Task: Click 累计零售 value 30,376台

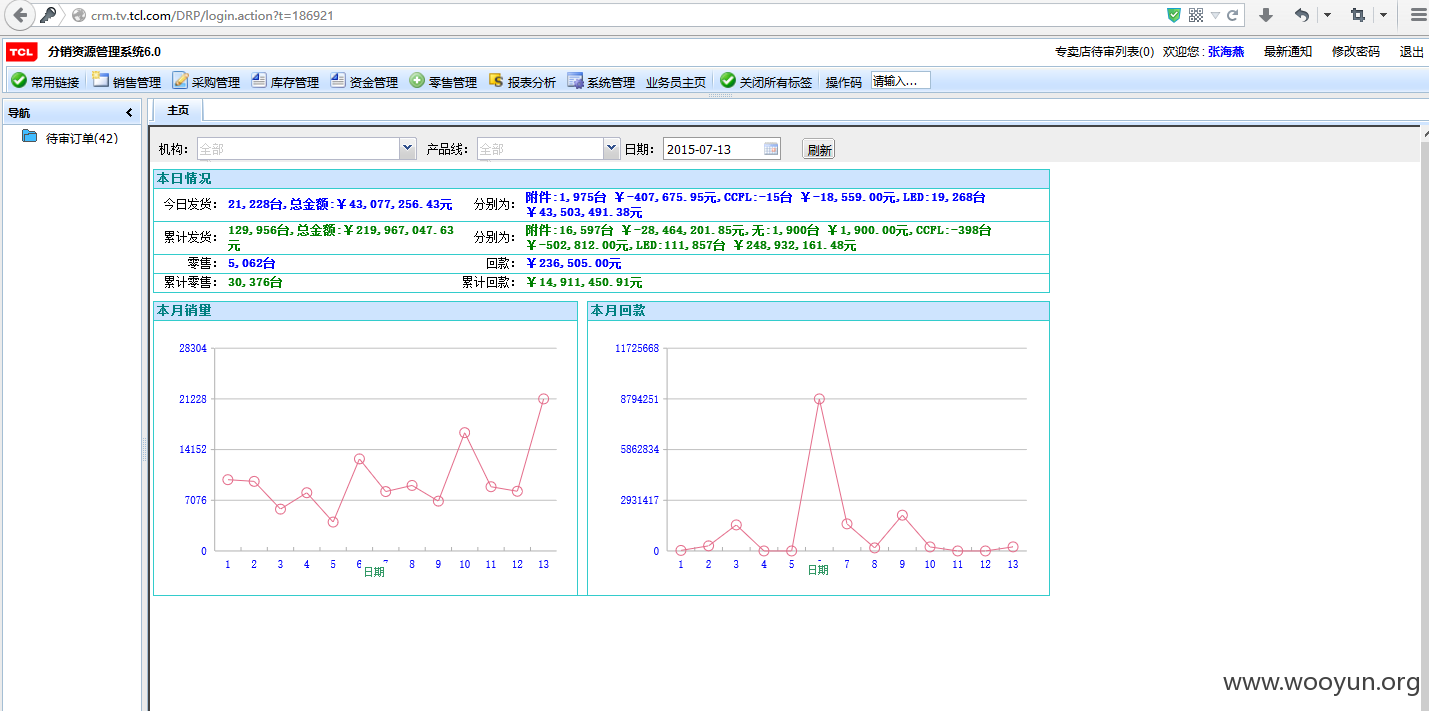Action: (x=255, y=283)
